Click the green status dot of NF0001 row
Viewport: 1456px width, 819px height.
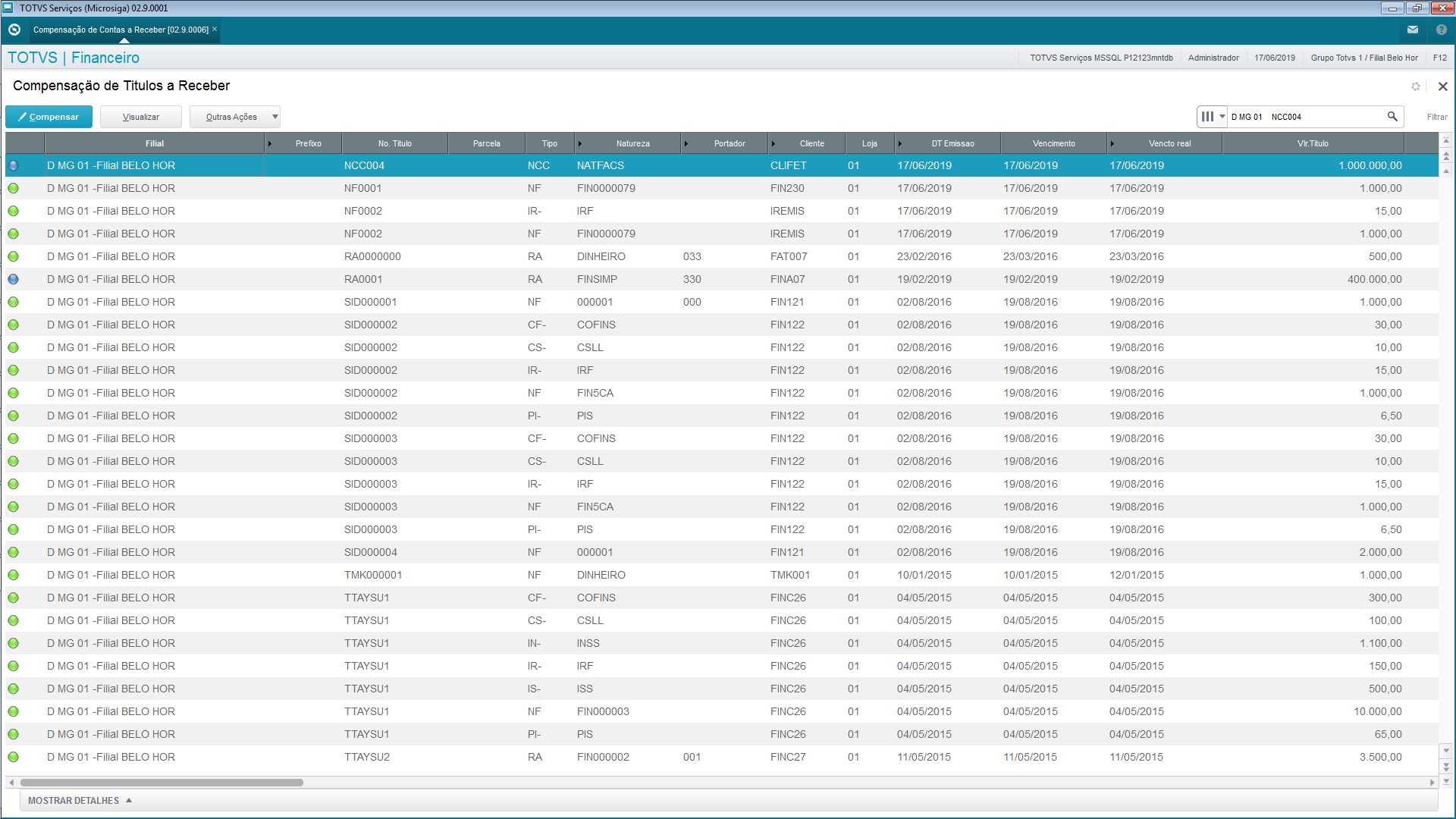14,188
